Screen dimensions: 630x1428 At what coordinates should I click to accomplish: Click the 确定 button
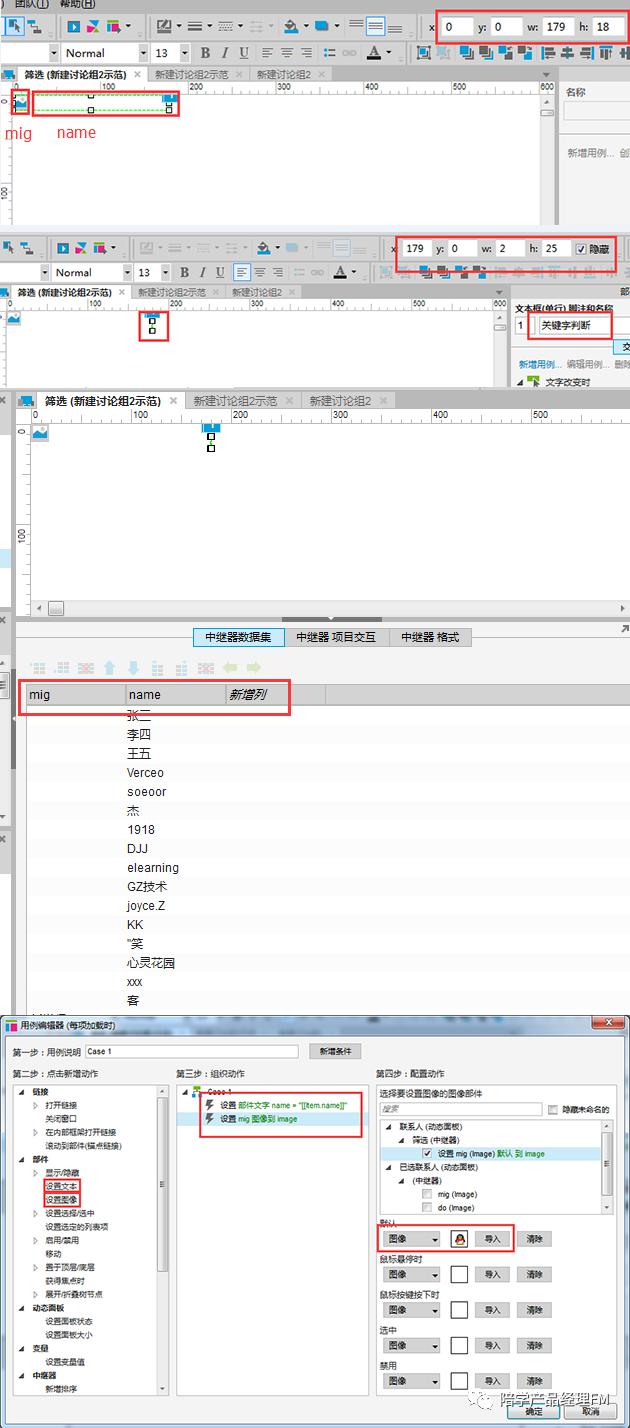coord(536,1412)
